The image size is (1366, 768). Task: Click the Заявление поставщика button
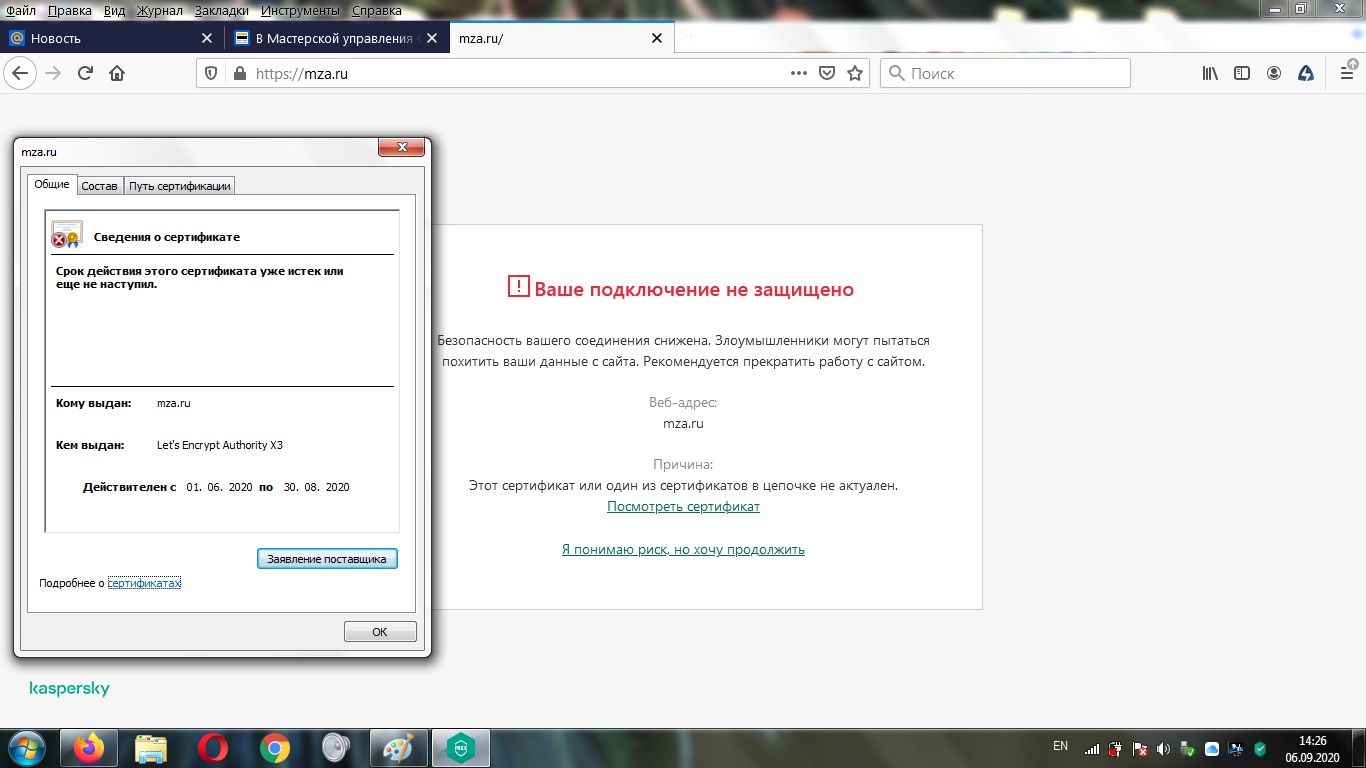tap(327, 559)
